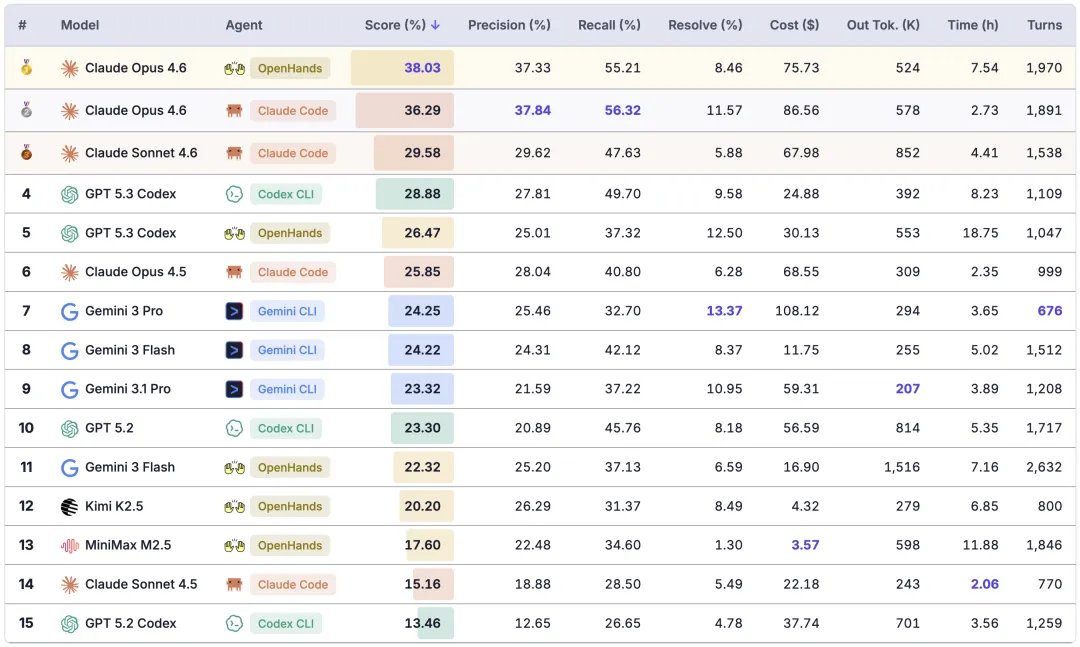The image size is (1080, 647).
Task: Click the Codex CLI icon in row 4
Action: [x=234, y=194]
